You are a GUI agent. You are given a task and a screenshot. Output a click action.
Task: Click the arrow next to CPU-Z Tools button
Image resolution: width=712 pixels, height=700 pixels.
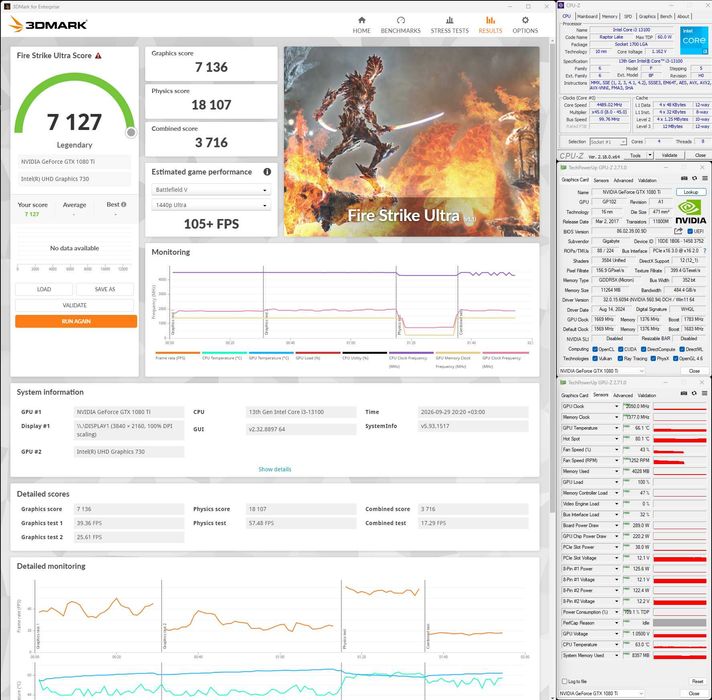coord(650,155)
